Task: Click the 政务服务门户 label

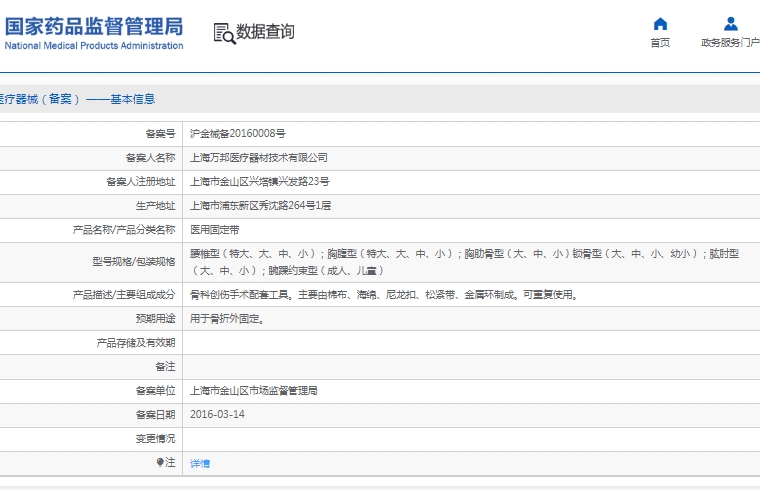Action: pos(730,43)
